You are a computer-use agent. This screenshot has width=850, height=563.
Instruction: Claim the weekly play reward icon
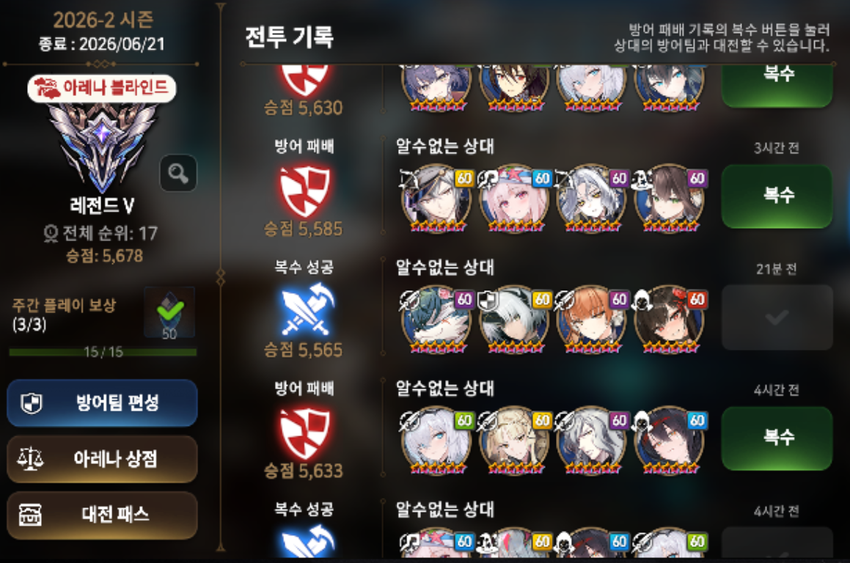pos(170,313)
